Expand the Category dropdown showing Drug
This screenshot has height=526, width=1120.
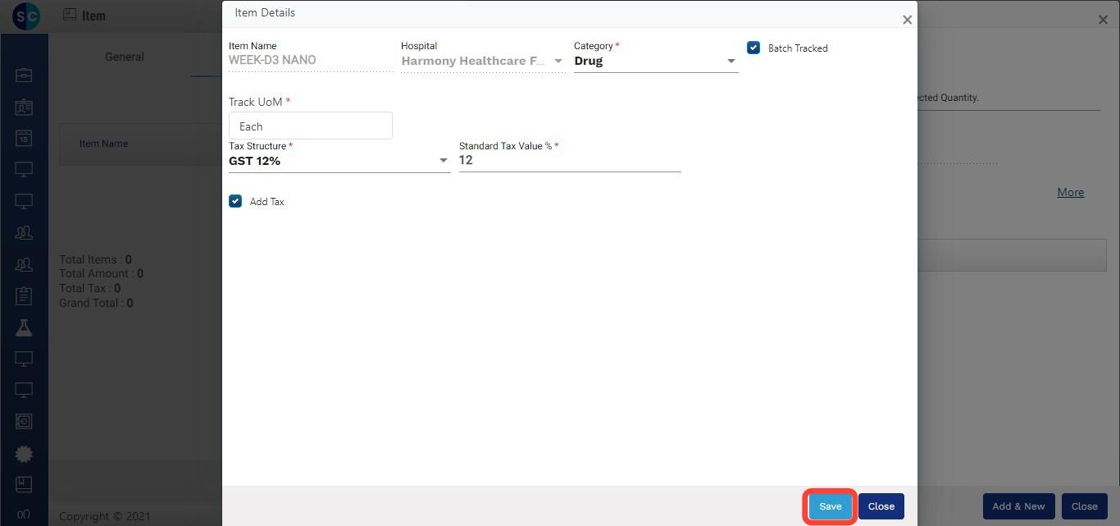tap(655, 61)
